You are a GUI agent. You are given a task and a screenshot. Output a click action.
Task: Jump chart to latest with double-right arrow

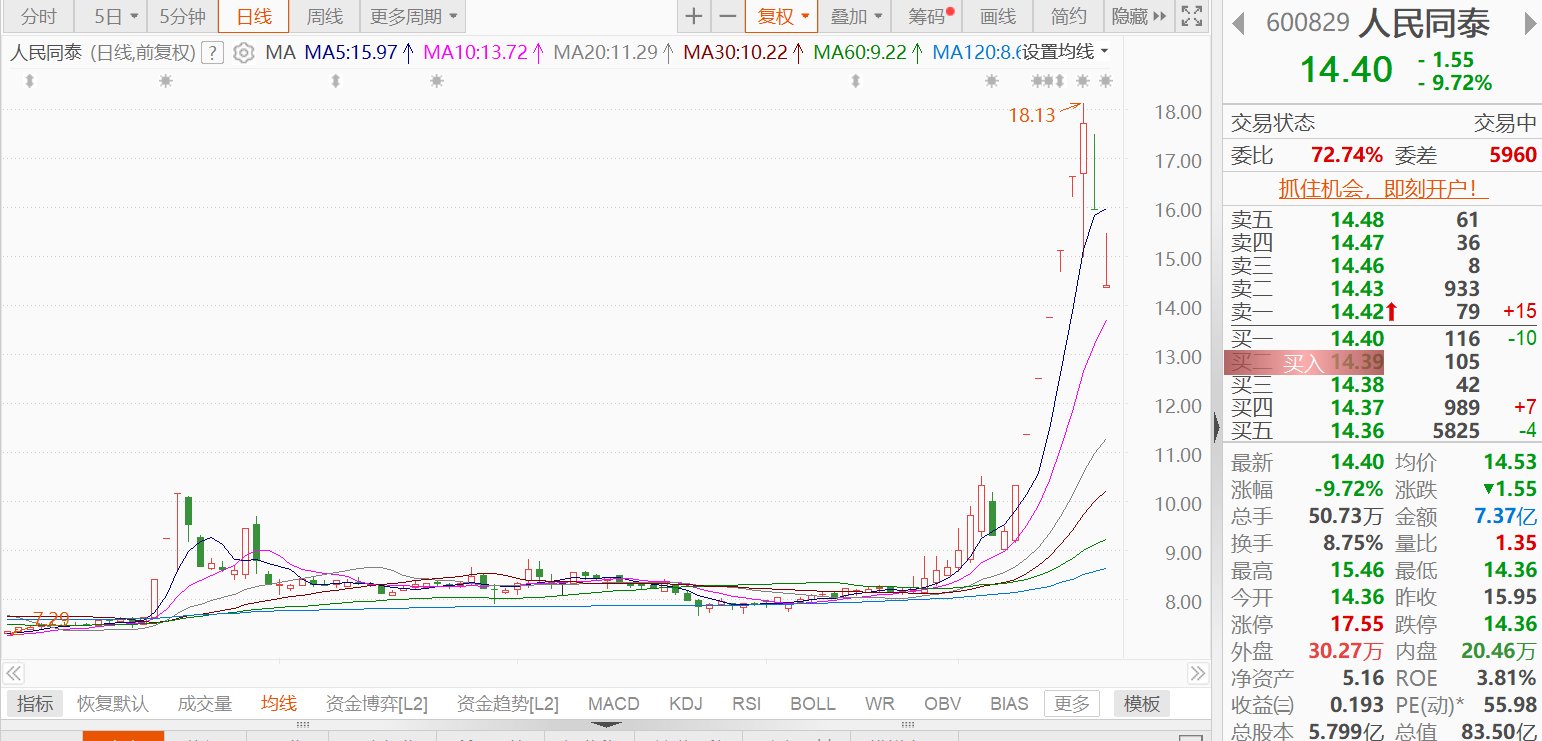pyautogui.click(x=1197, y=672)
